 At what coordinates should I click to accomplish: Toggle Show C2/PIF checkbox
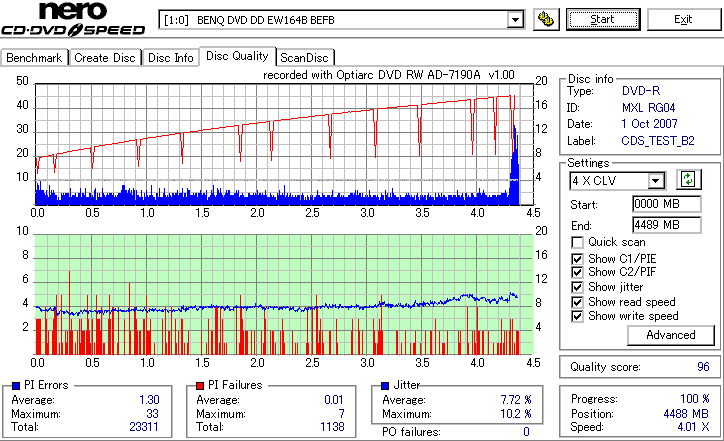[577, 272]
